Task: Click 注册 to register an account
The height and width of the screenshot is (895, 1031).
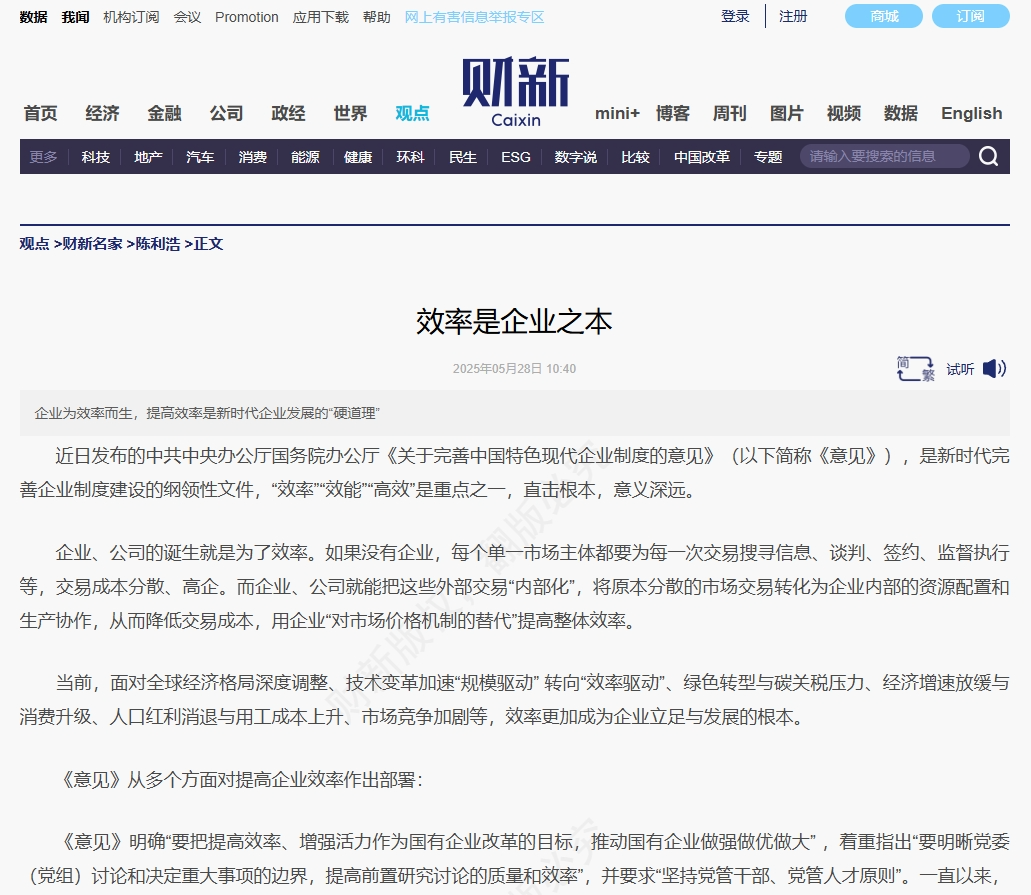Action: pos(793,16)
